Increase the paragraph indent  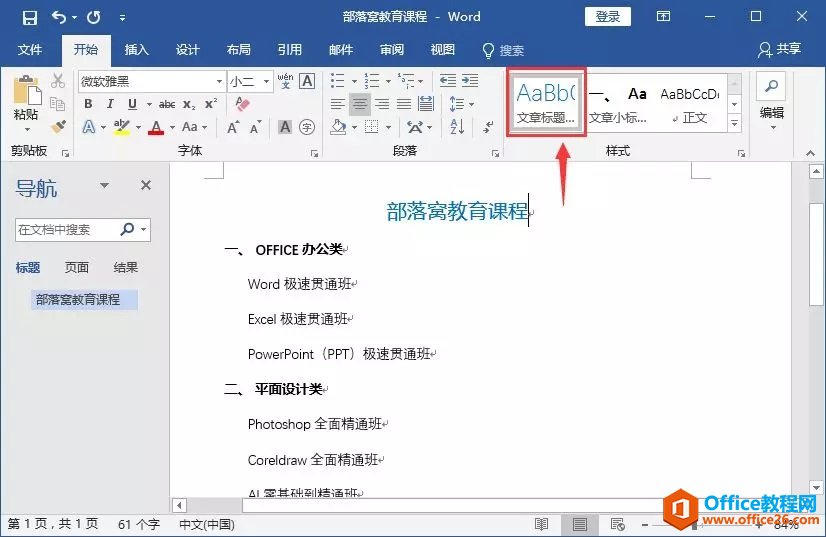[470, 81]
